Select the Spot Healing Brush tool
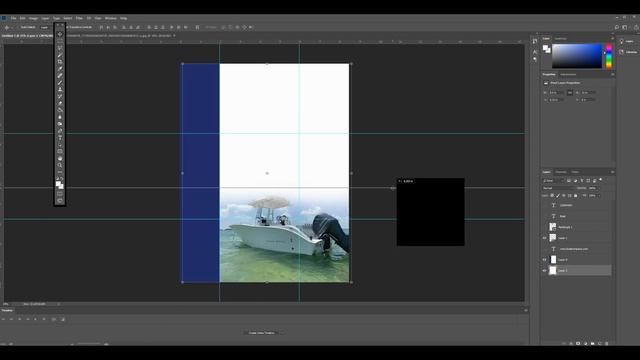 tap(60, 76)
